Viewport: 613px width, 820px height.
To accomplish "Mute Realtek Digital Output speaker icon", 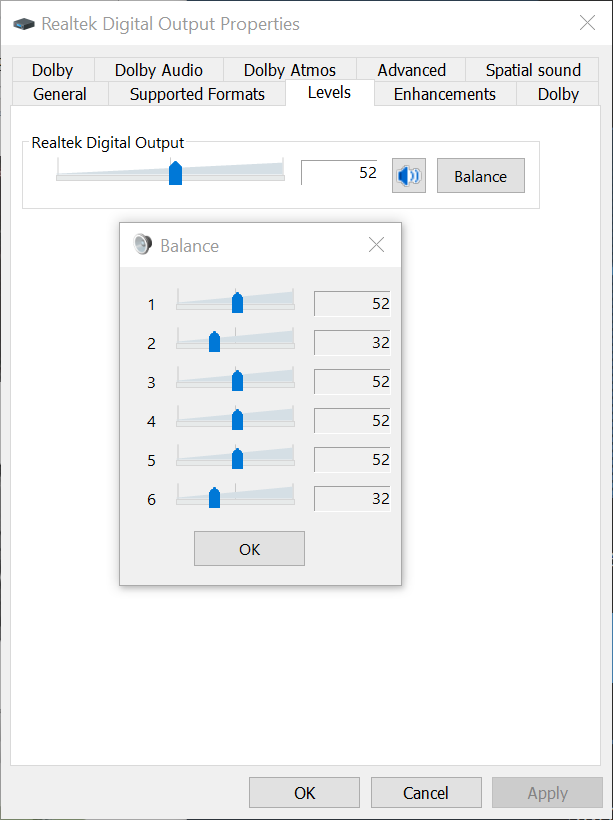I will click(x=408, y=176).
